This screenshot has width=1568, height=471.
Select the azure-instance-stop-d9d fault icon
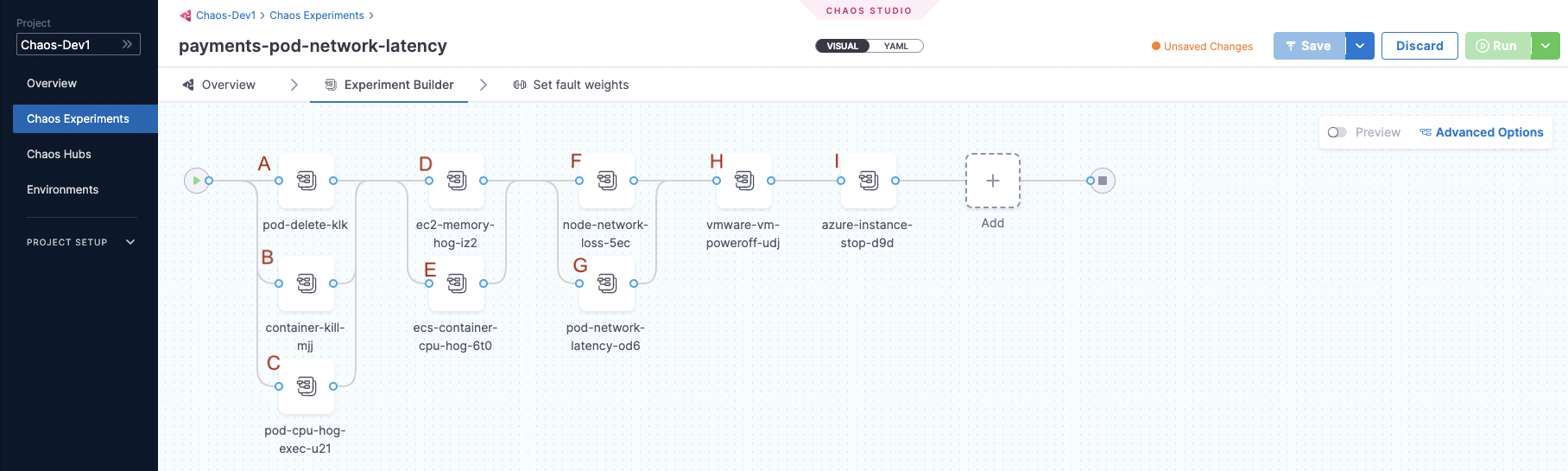(x=869, y=181)
